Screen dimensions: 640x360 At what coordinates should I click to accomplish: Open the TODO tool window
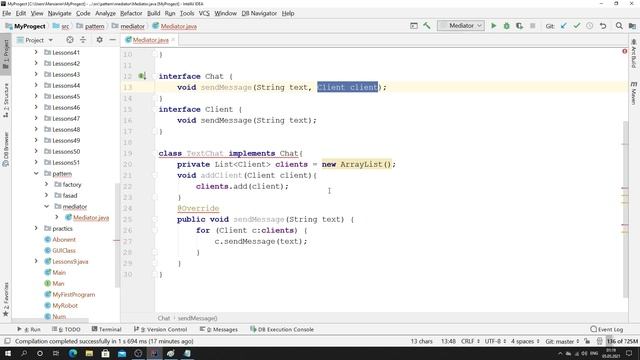[66, 329]
